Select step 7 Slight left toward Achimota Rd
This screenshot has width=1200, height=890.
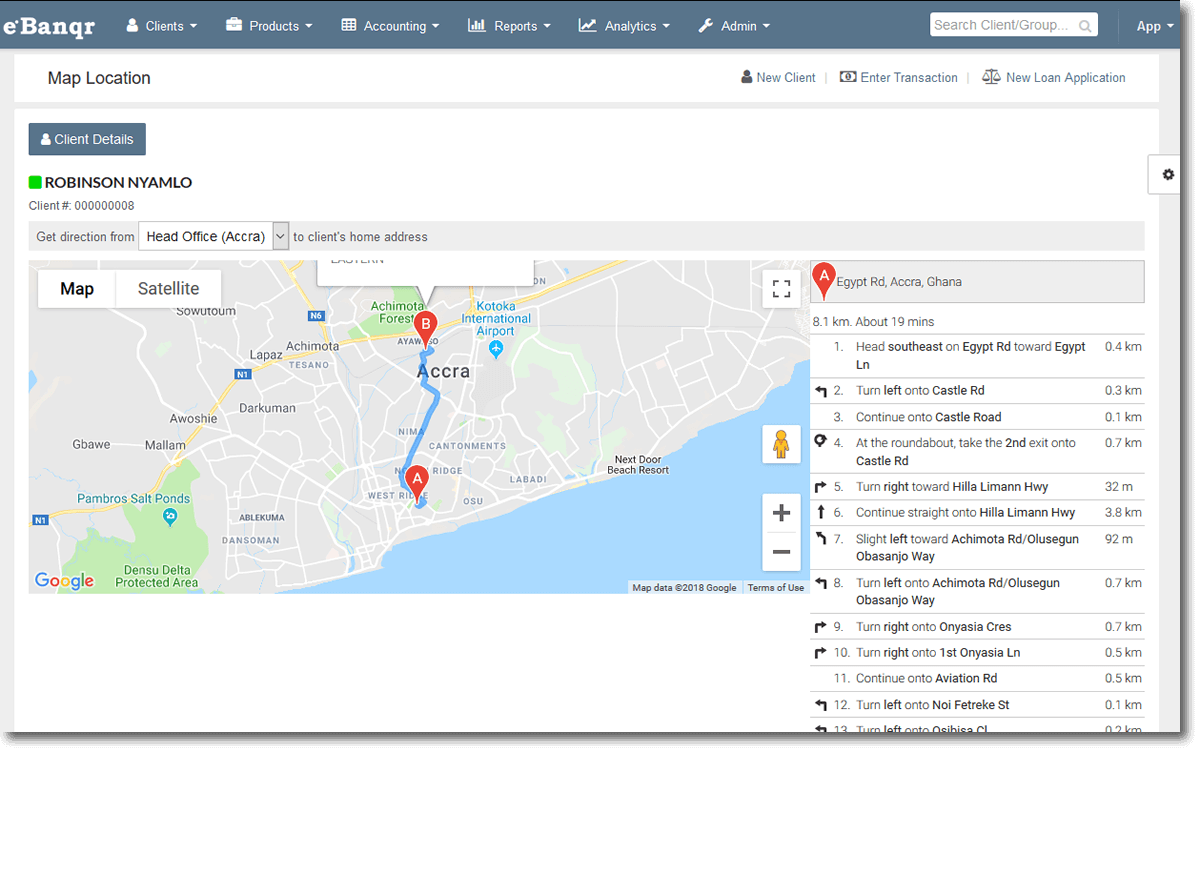pyautogui.click(x=977, y=548)
